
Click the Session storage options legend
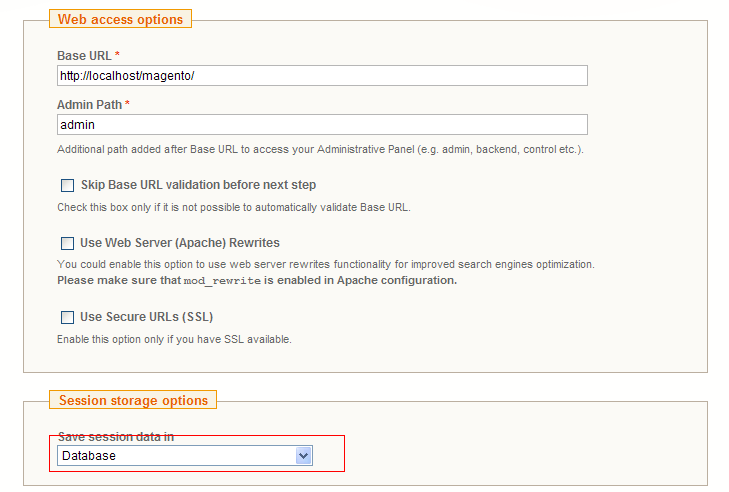133,400
